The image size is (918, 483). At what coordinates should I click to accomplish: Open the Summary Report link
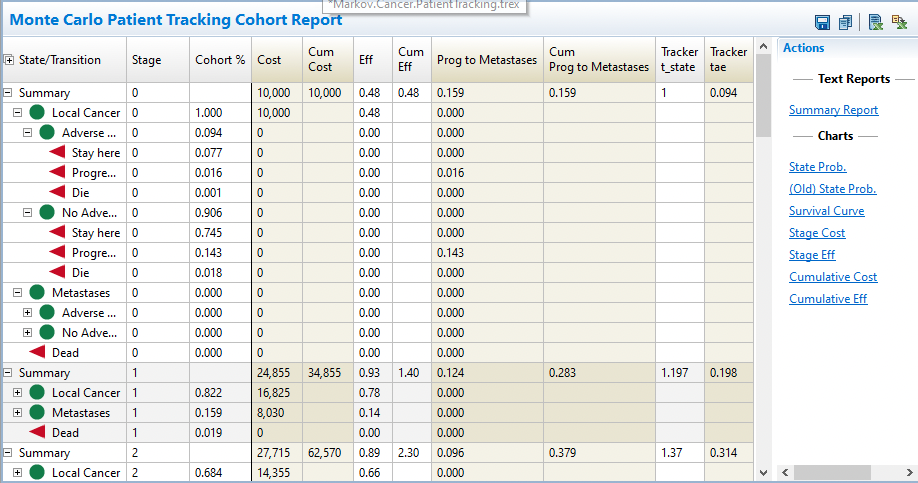coord(833,110)
